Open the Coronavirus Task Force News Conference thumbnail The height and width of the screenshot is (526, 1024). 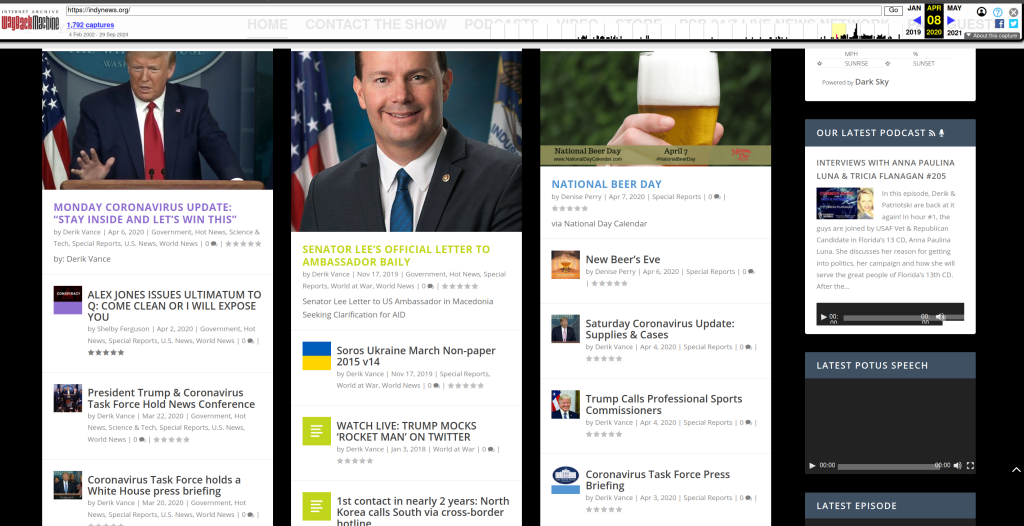pyautogui.click(x=68, y=398)
